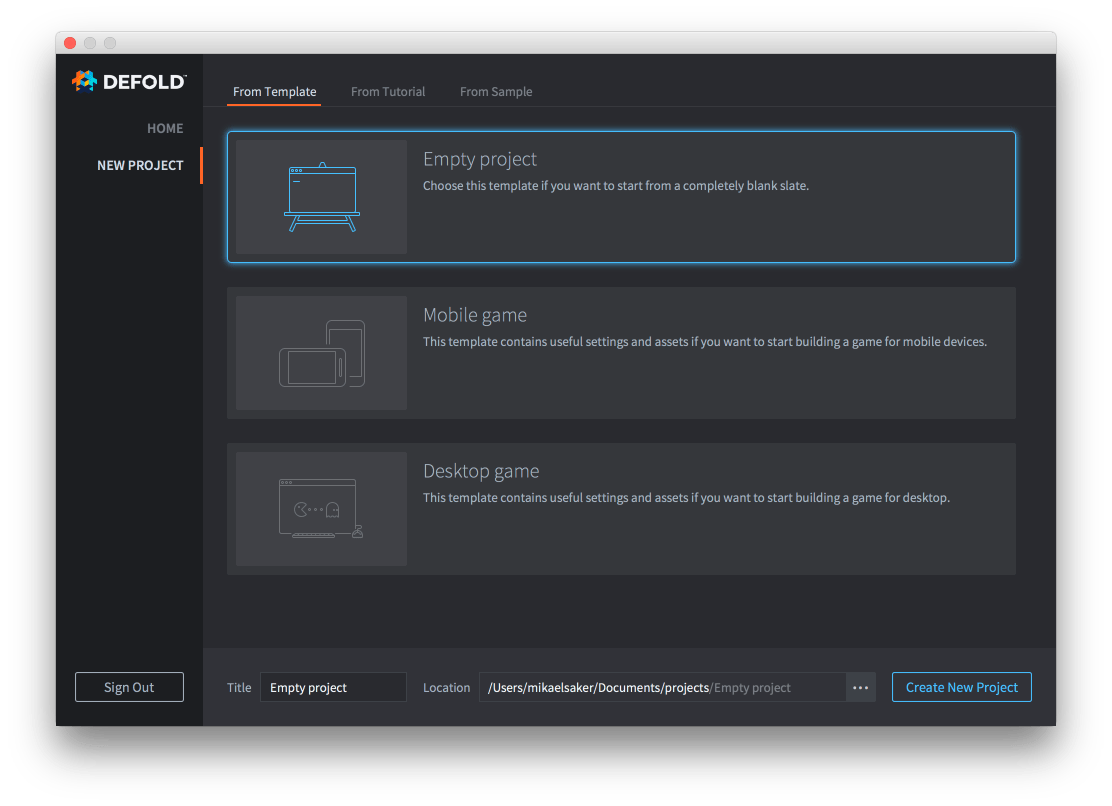Click the From Template tab
This screenshot has width=1112, height=806.
(274, 91)
